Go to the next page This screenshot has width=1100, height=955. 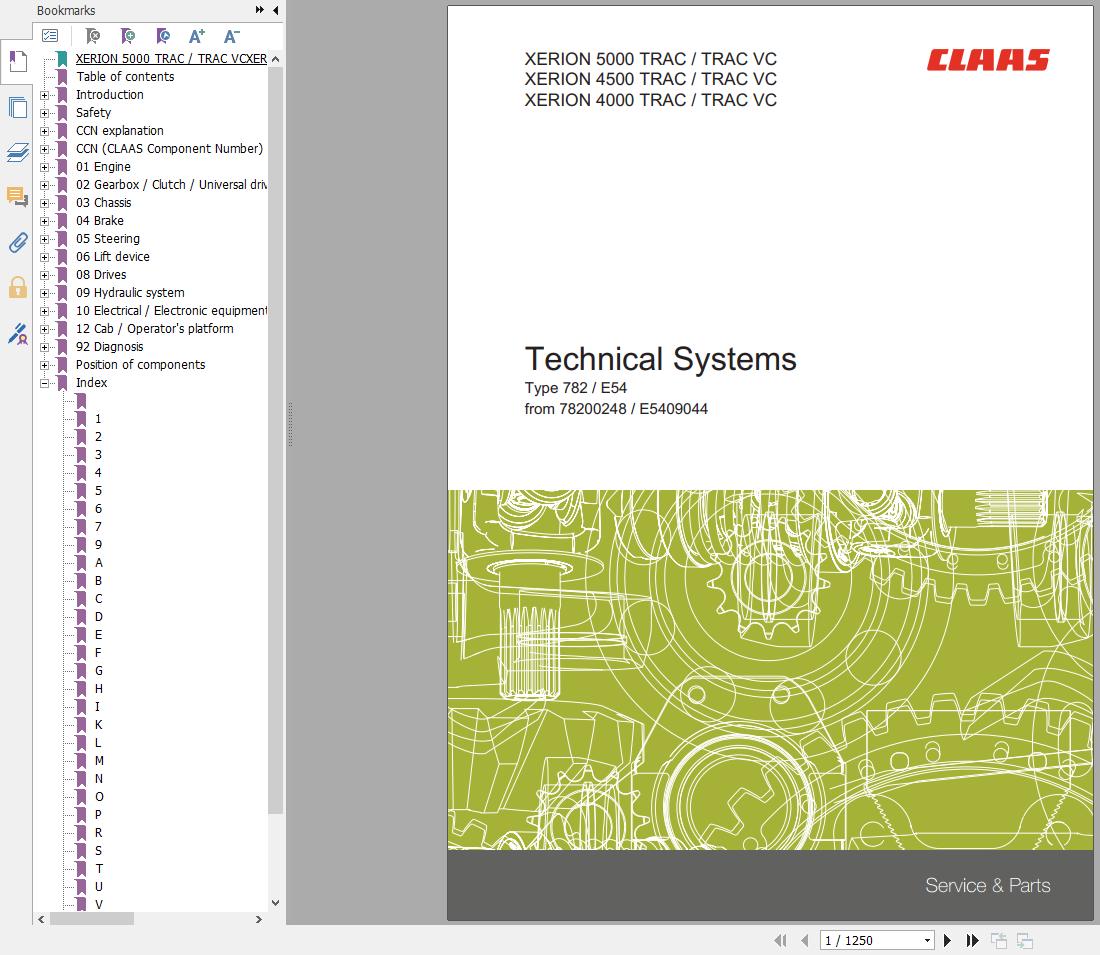point(948,940)
